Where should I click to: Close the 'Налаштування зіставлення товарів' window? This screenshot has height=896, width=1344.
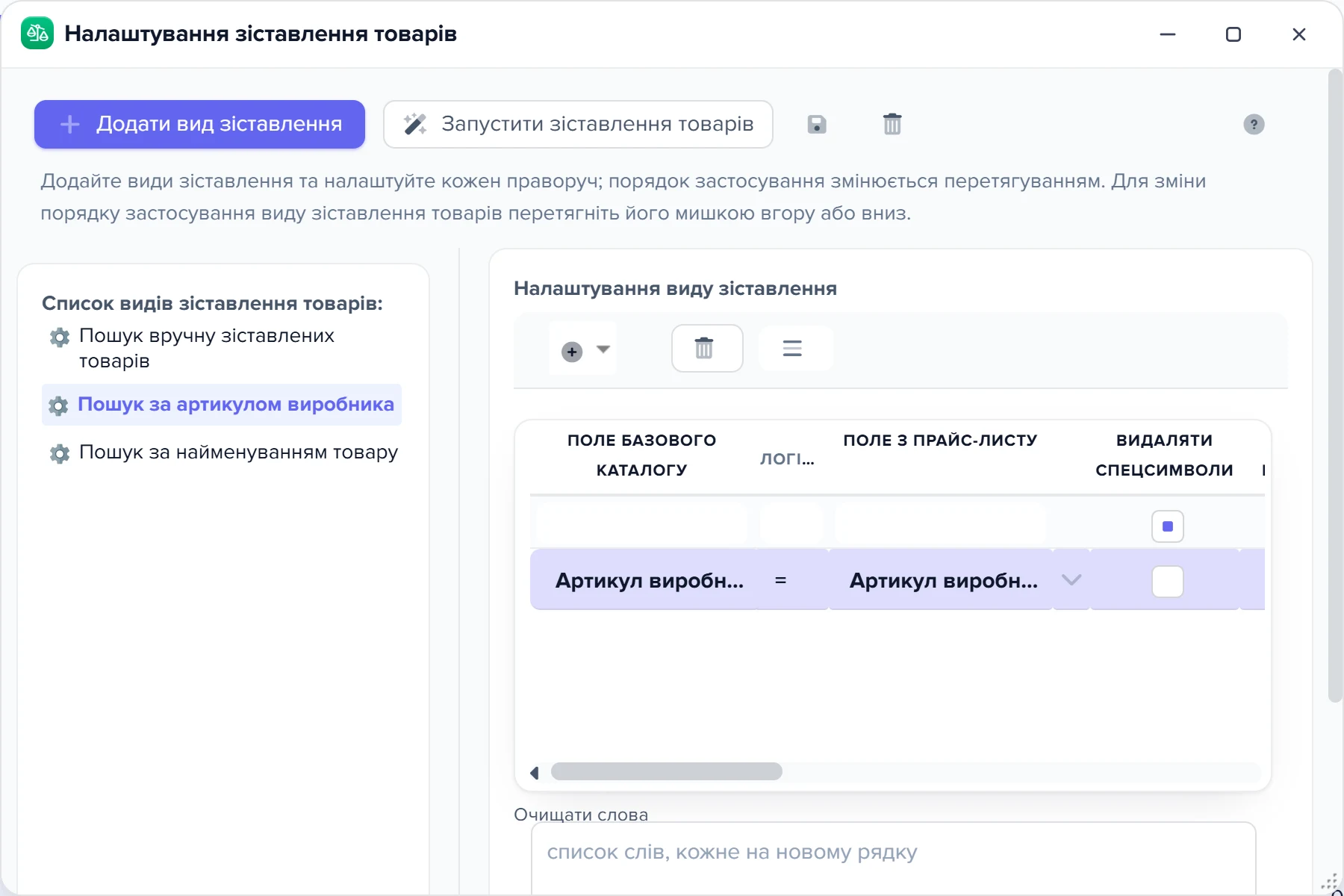pos(1299,34)
